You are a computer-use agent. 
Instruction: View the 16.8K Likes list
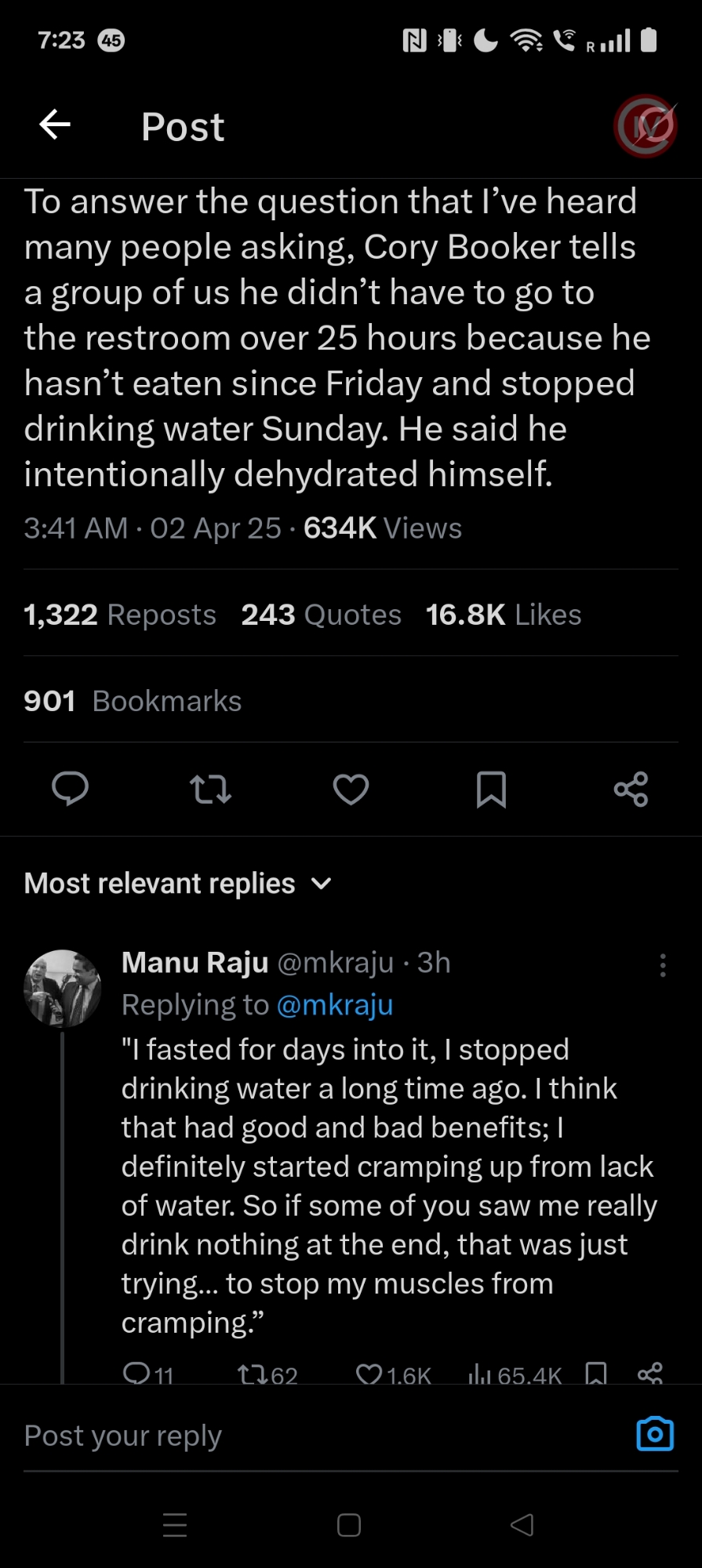pos(504,615)
